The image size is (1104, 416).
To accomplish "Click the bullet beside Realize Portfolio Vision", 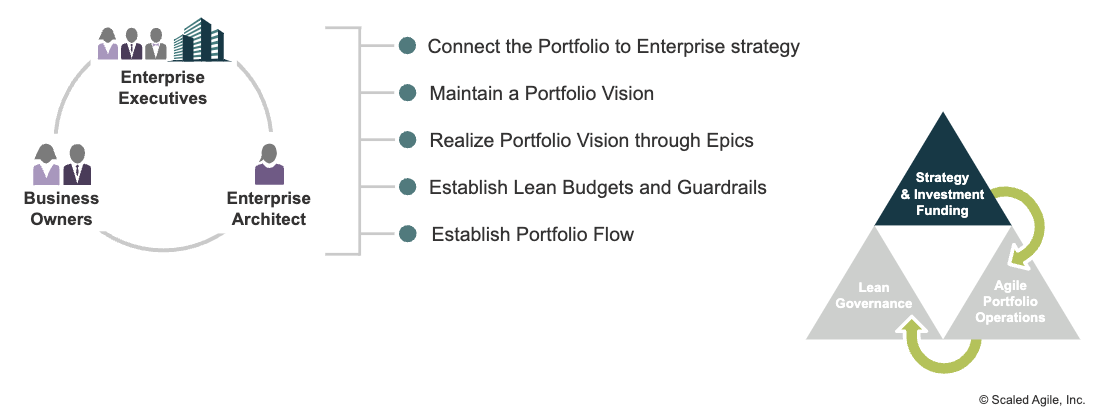I will (x=407, y=140).
